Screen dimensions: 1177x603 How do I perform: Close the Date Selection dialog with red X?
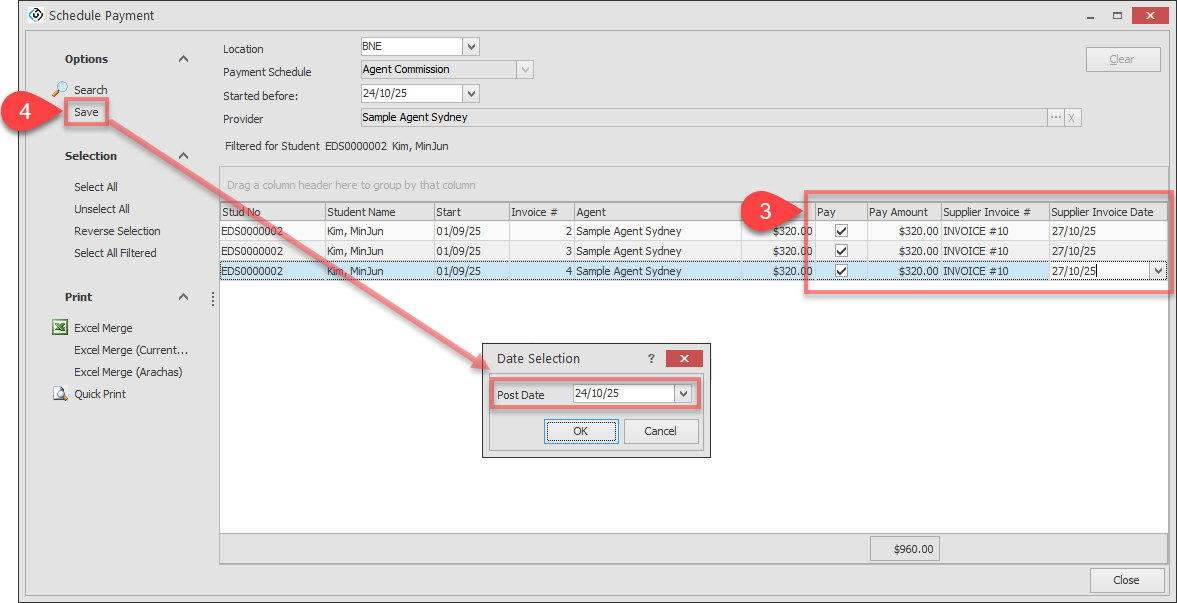[684, 358]
